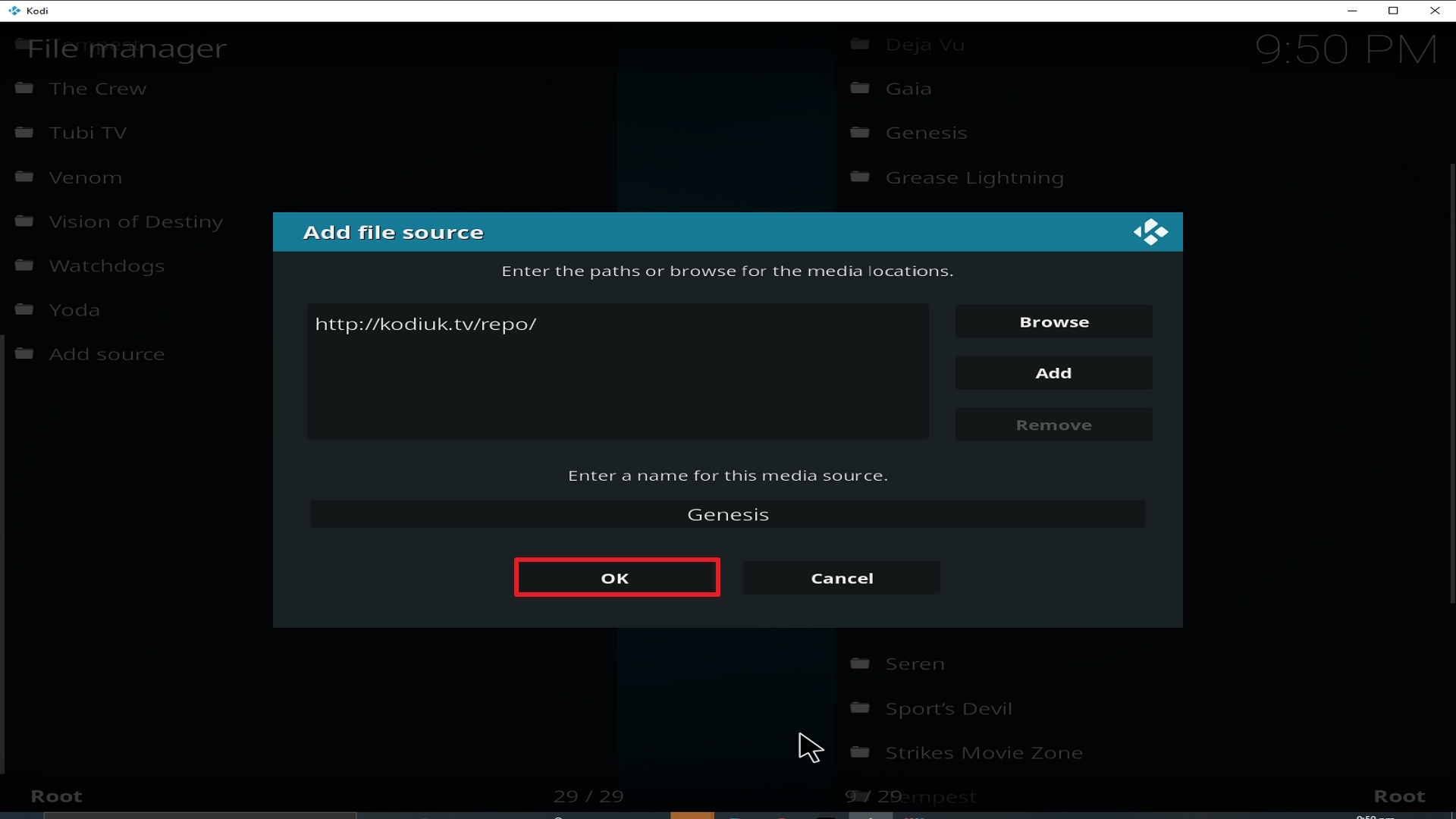Edit the media source name field Genesis
The image size is (1456, 819).
click(x=728, y=514)
